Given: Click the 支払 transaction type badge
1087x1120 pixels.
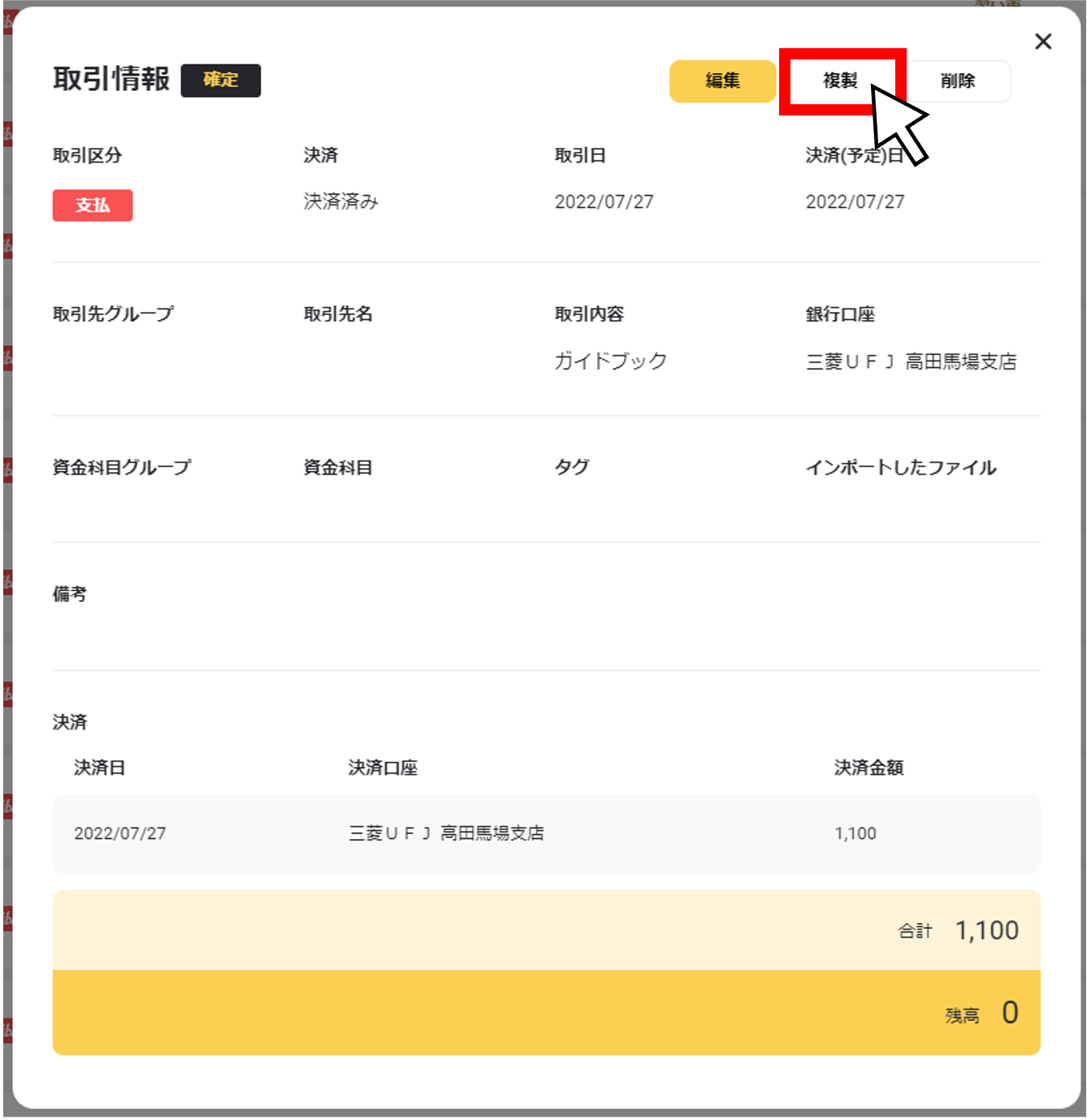Looking at the screenshot, I should pyautogui.click(x=93, y=205).
